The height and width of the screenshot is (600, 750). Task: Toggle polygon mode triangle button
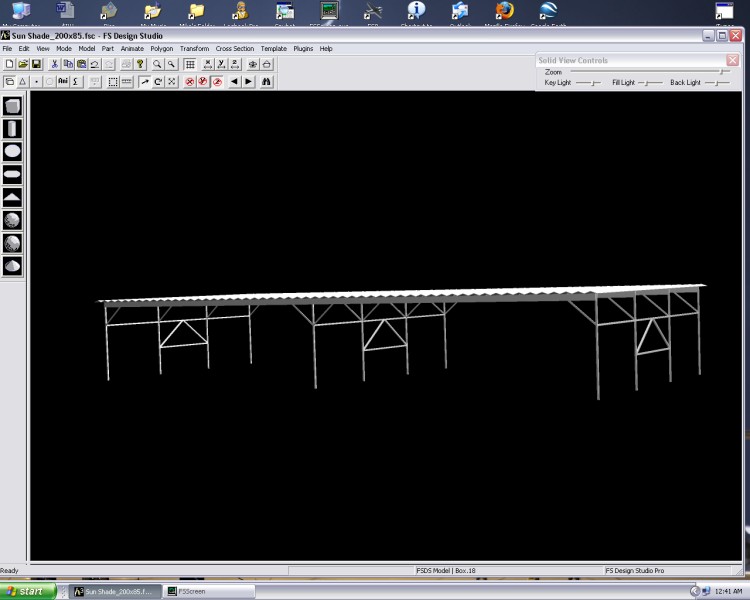(x=23, y=81)
